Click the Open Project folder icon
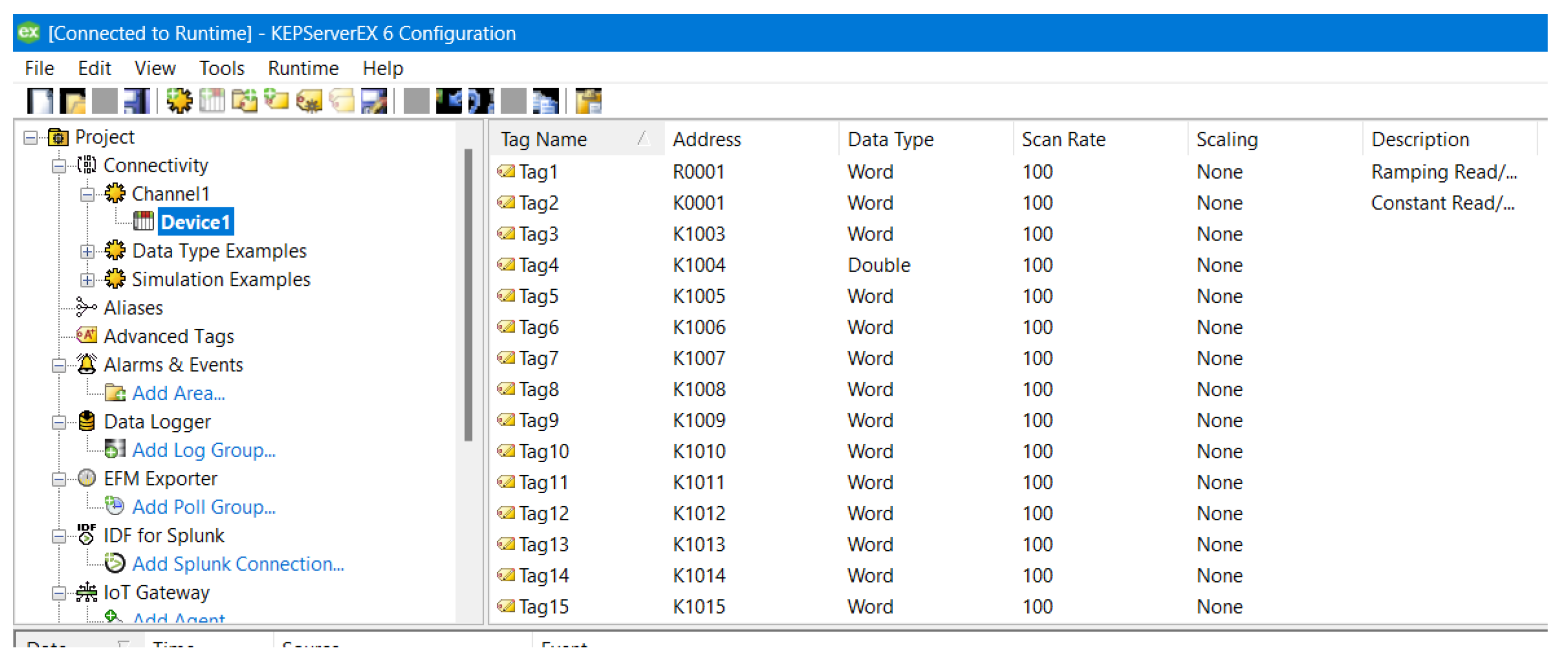Image resolution: width=1568 pixels, height=666 pixels. tap(72, 101)
